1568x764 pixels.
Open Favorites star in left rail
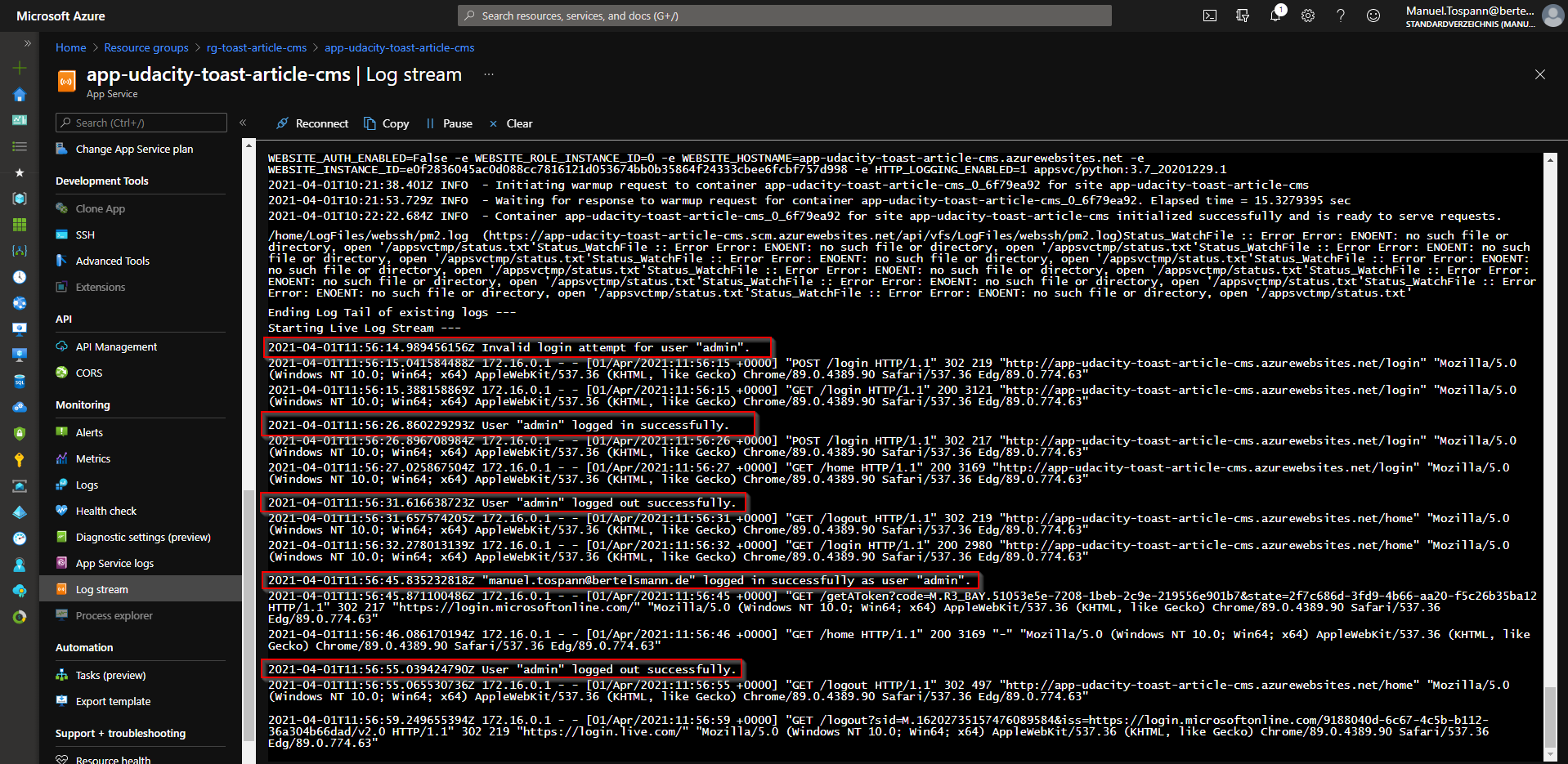tap(20, 172)
